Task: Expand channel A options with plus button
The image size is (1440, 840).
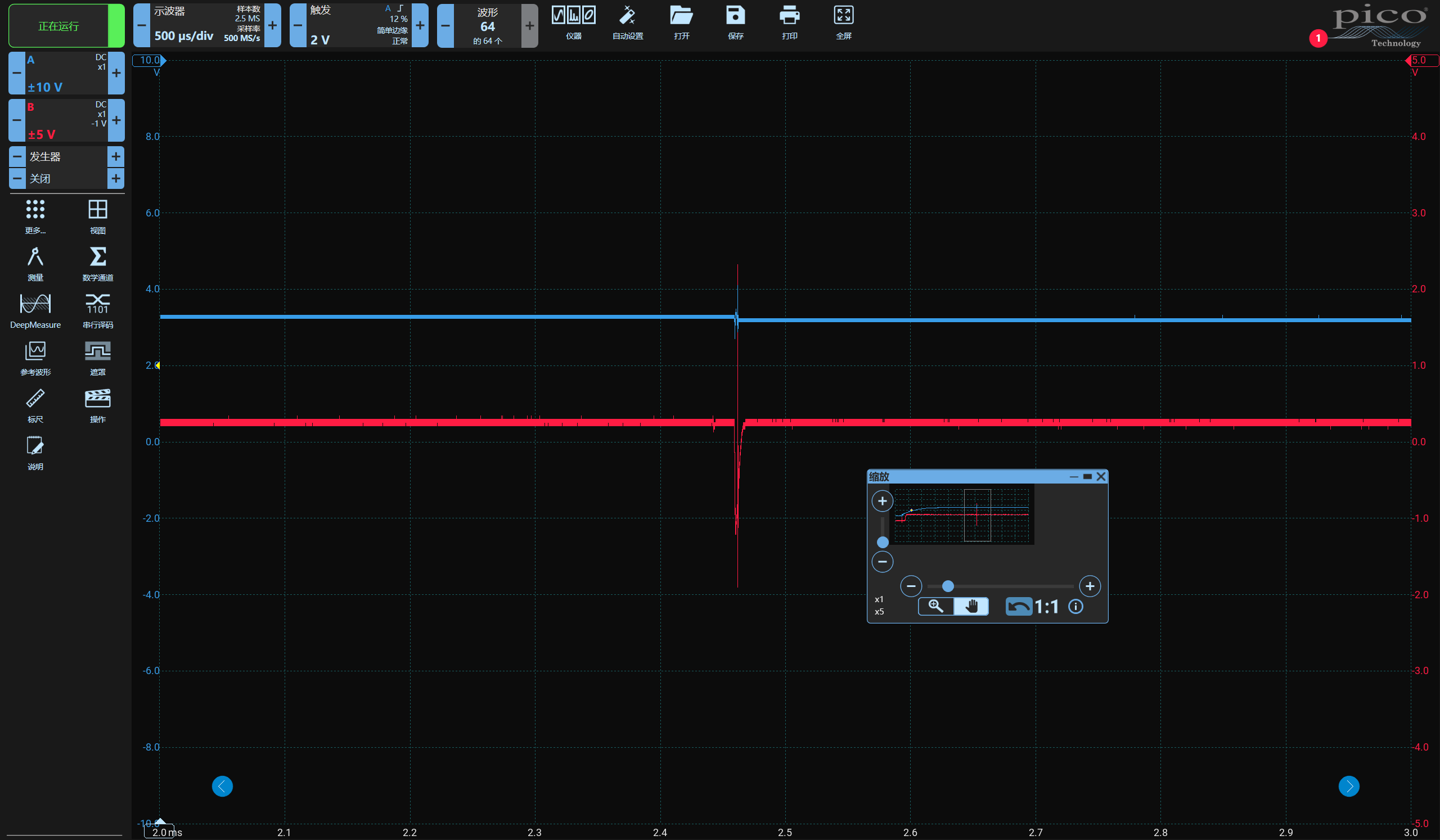Action: 116,73
